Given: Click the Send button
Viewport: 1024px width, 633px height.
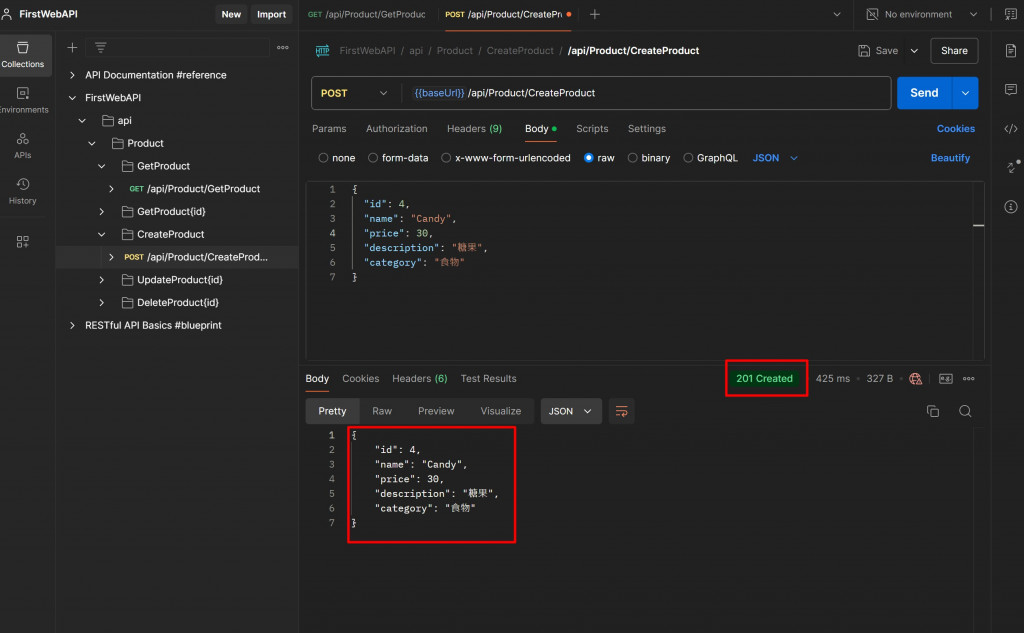Looking at the screenshot, I should point(925,93).
